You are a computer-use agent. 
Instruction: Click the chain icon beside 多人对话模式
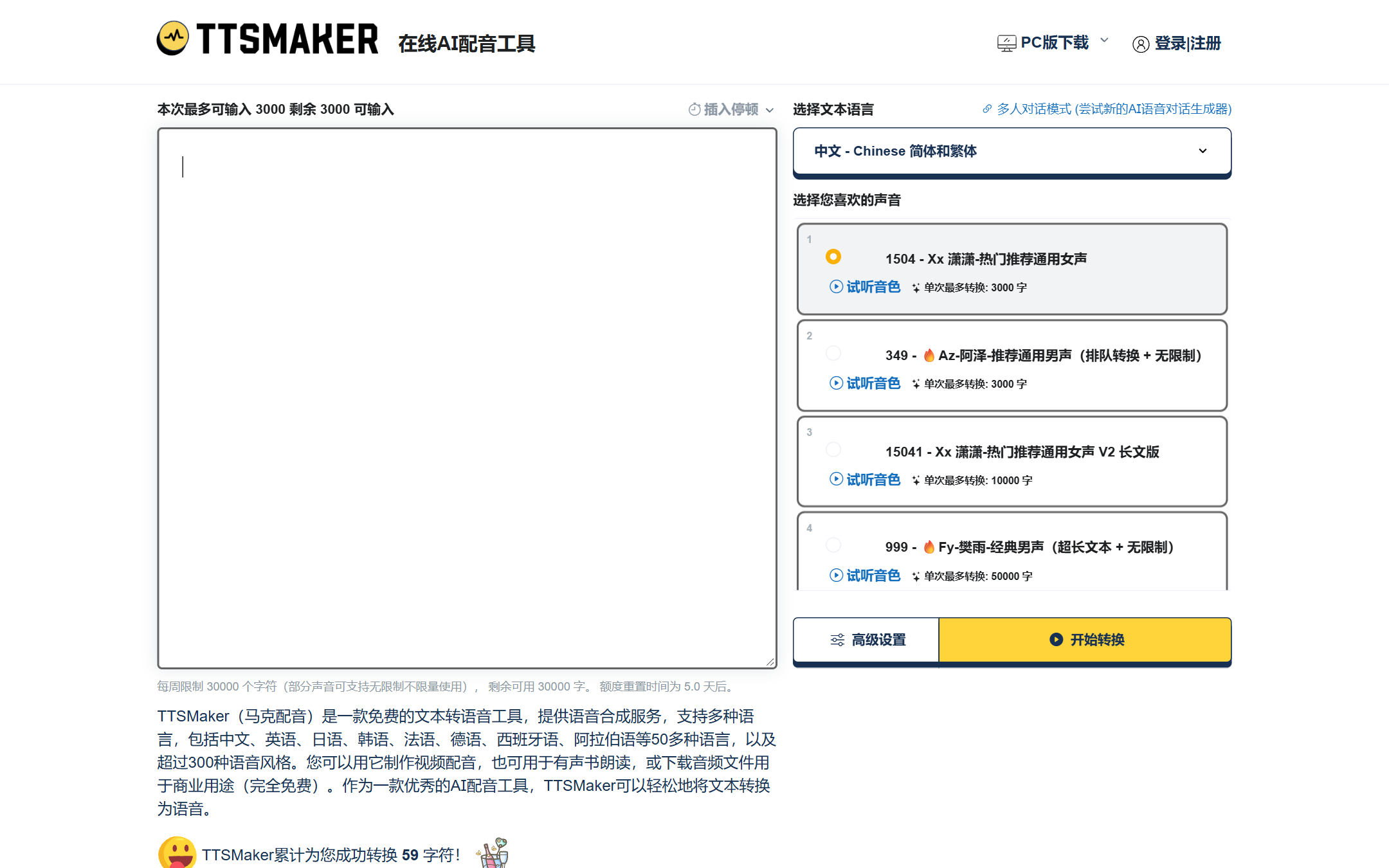(987, 109)
